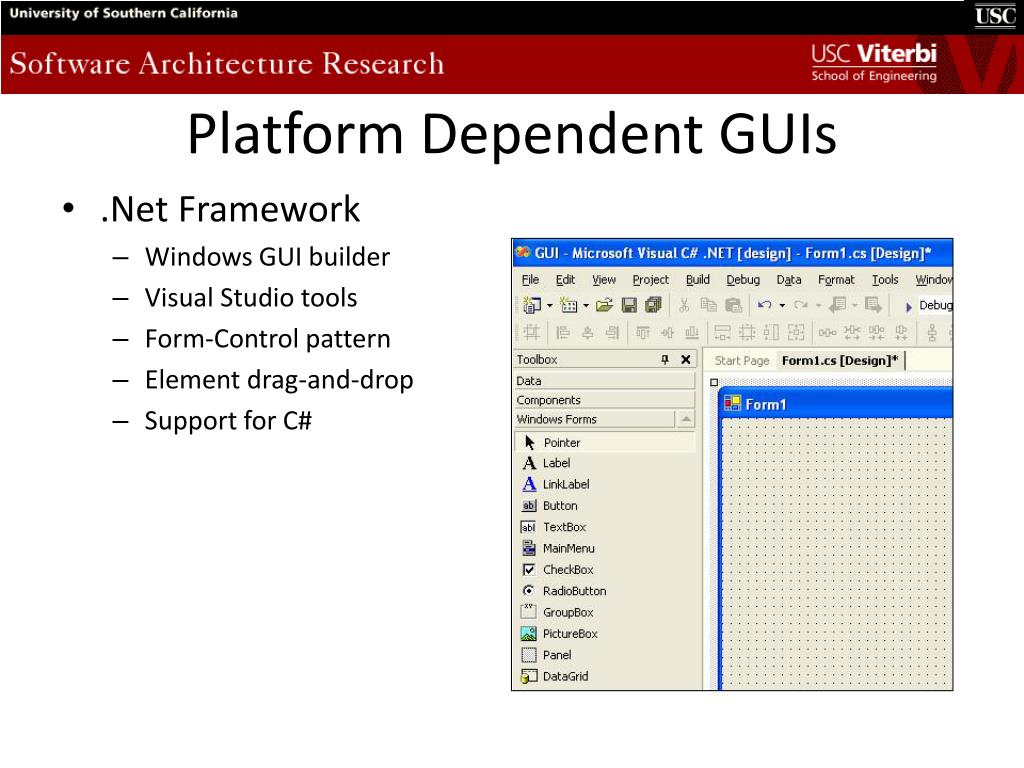Click the Toolbox scroll-up arrow button

(686, 419)
